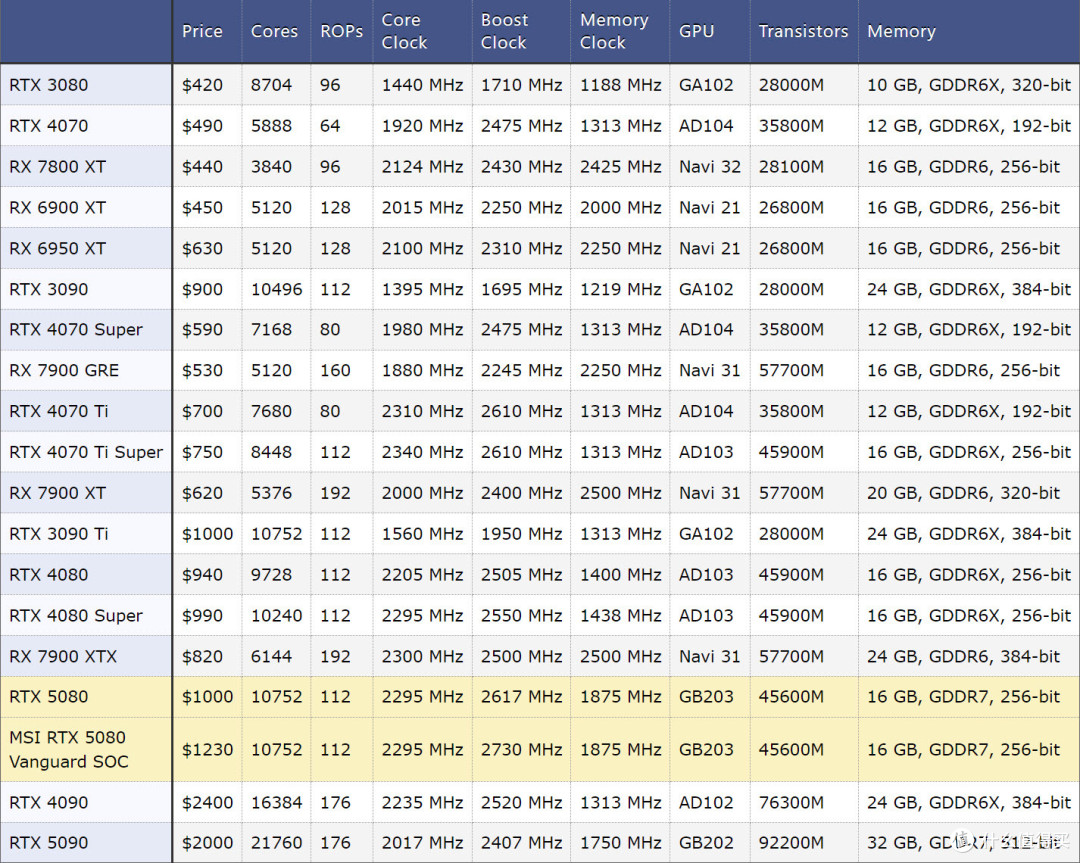Click the ROPs column header
1080x863 pixels.
tap(341, 31)
